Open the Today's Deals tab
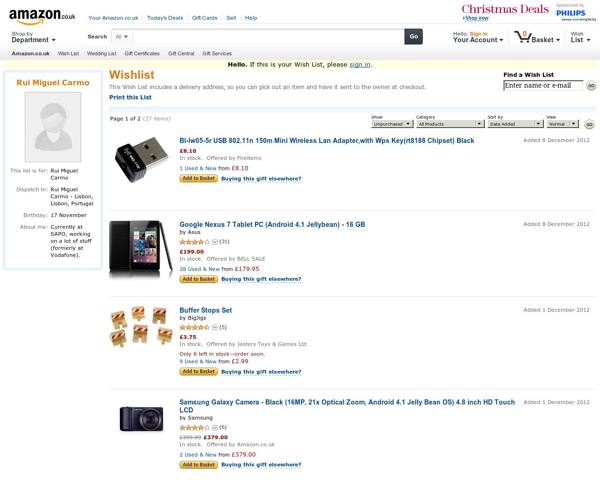Screen dimensions: 600x480 pos(165,18)
